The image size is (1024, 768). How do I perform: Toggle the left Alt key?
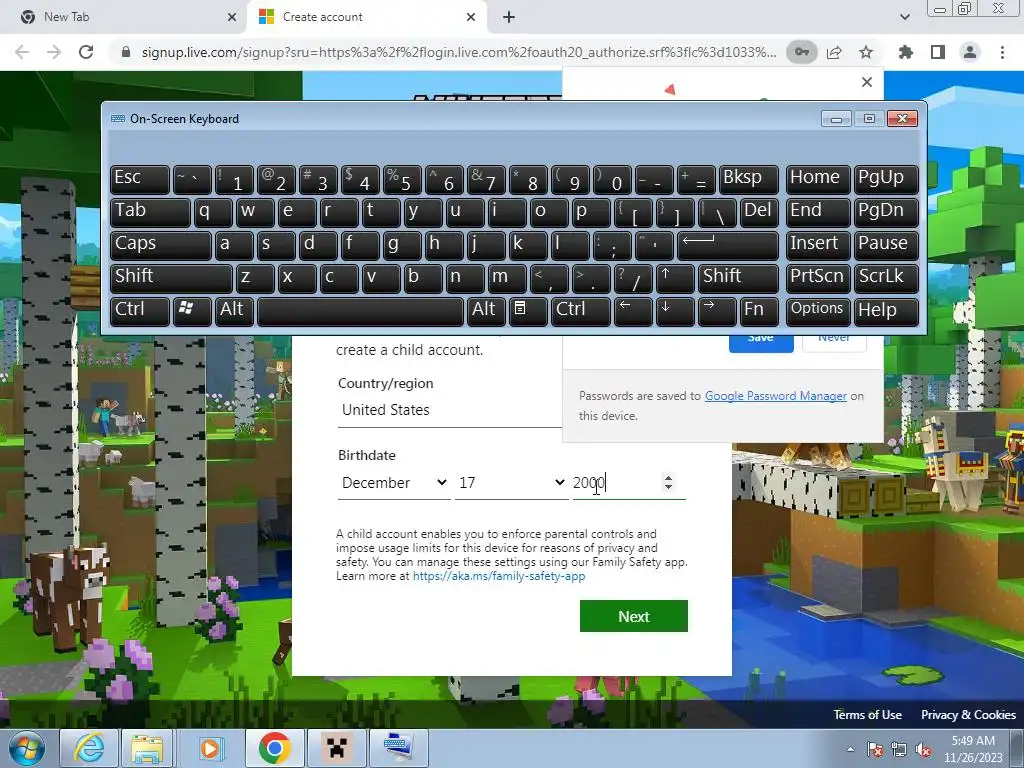coord(234,310)
